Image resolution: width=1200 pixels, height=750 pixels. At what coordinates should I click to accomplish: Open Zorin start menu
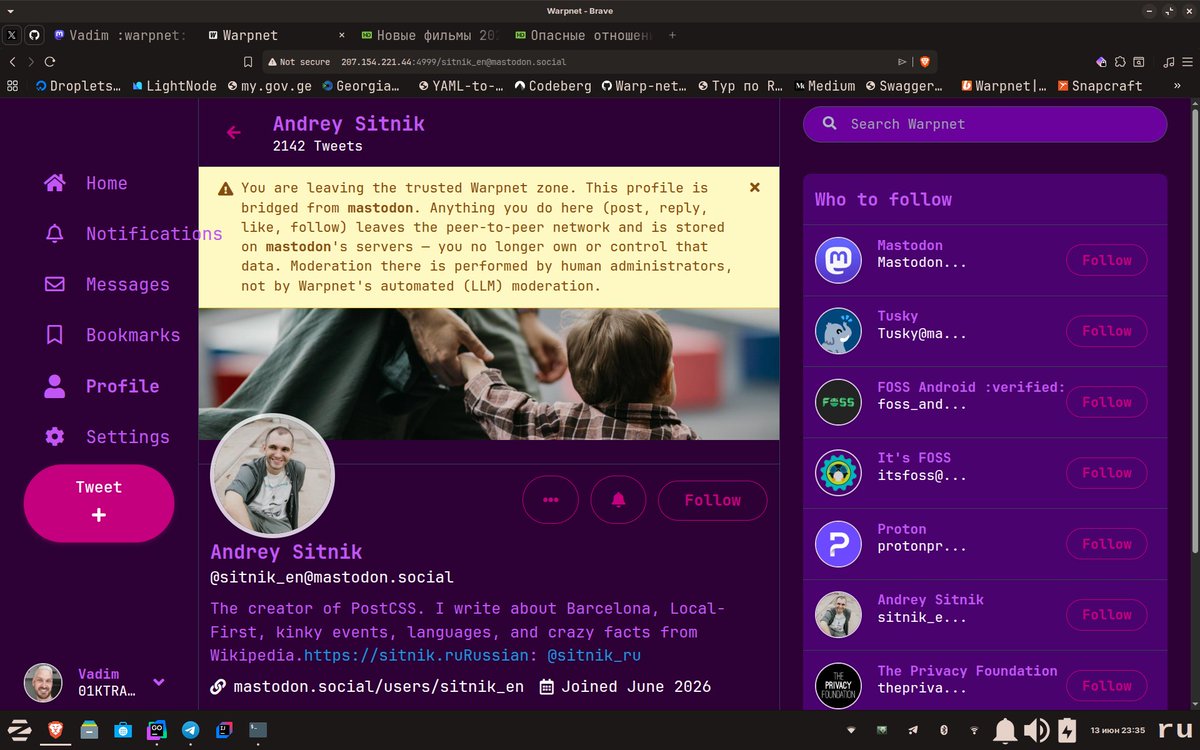pyautogui.click(x=20, y=730)
